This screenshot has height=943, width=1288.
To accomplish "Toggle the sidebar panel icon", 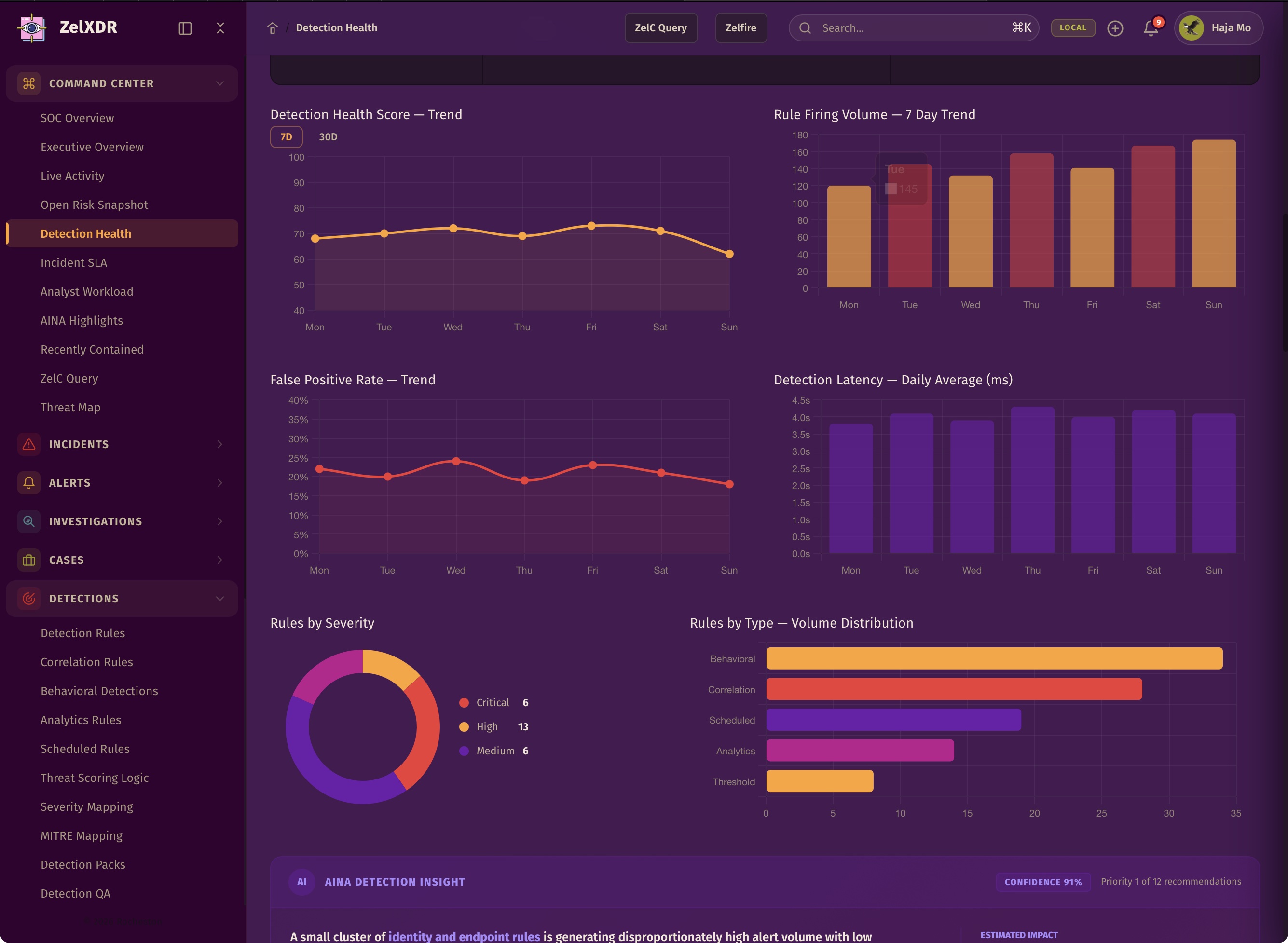I will (185, 28).
